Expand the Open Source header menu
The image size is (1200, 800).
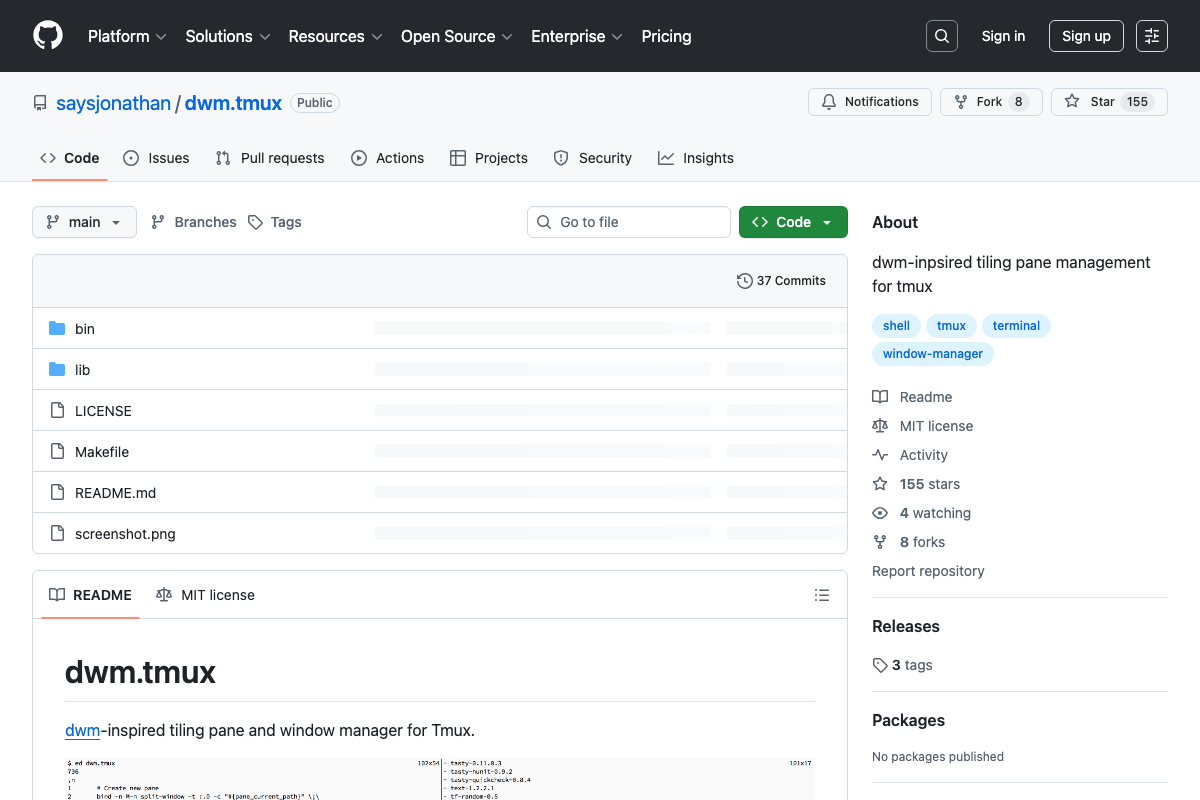456,36
